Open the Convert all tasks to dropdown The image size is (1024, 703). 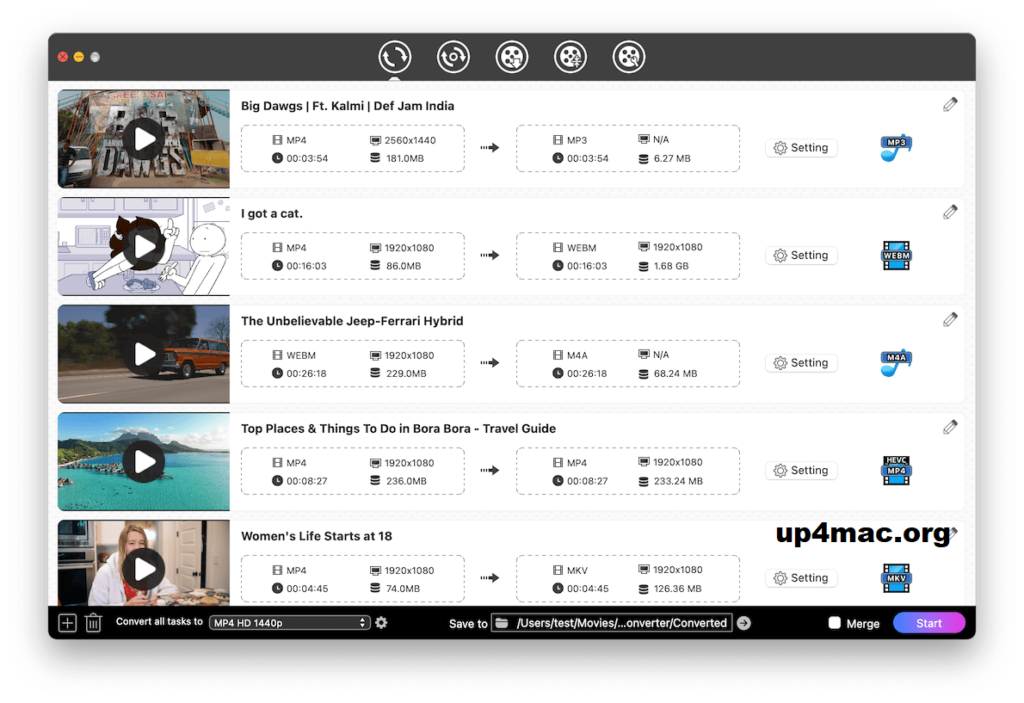tap(290, 623)
